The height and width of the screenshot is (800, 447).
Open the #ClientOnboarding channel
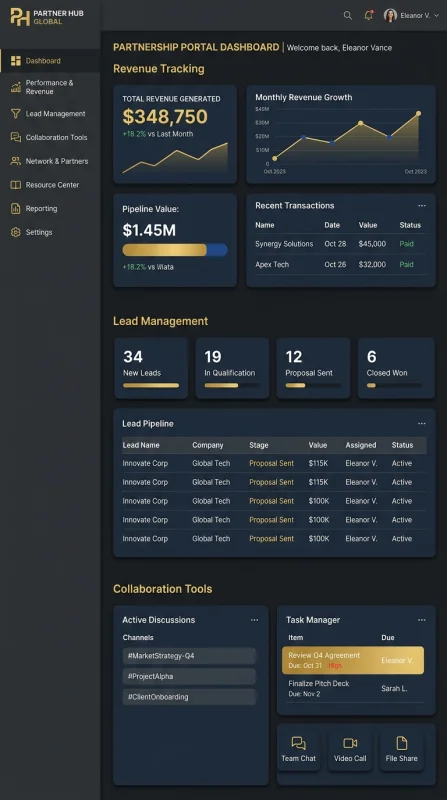(189, 697)
